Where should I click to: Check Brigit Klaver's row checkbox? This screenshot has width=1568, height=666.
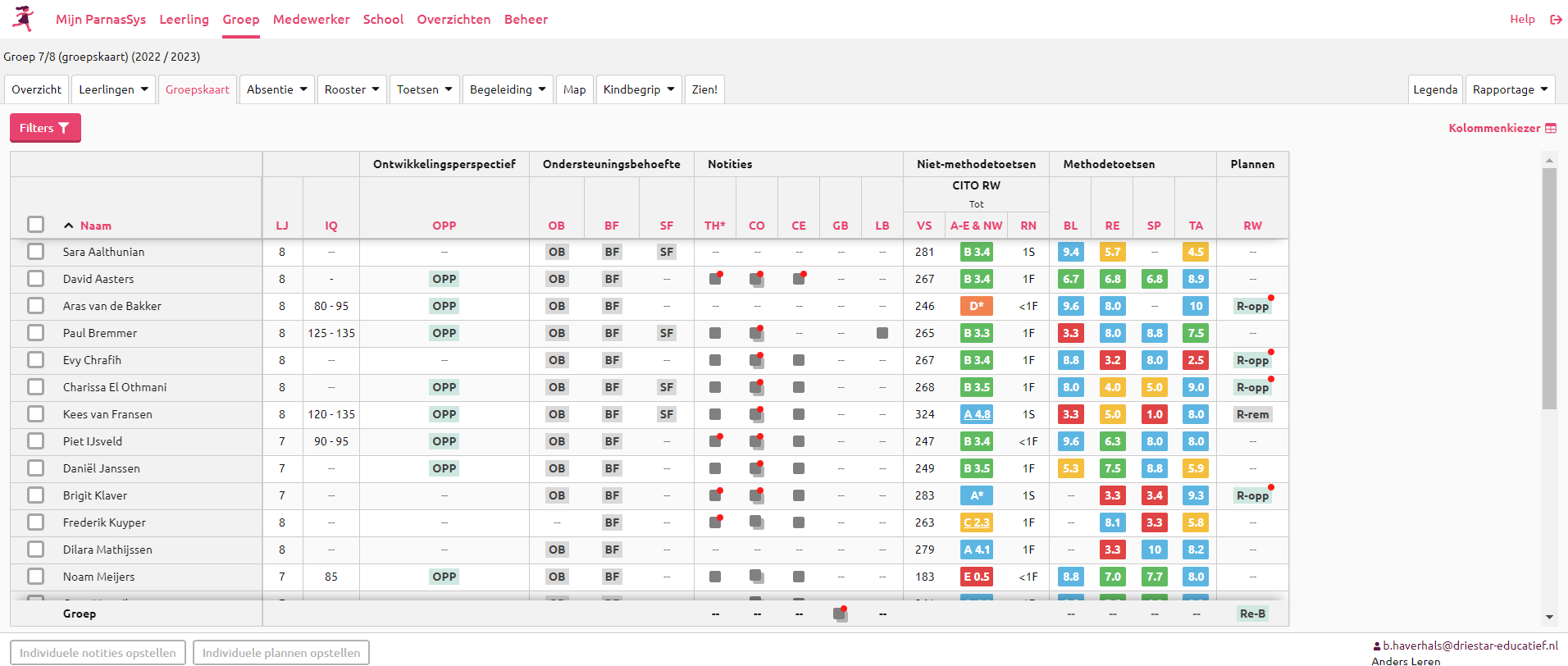(x=35, y=495)
